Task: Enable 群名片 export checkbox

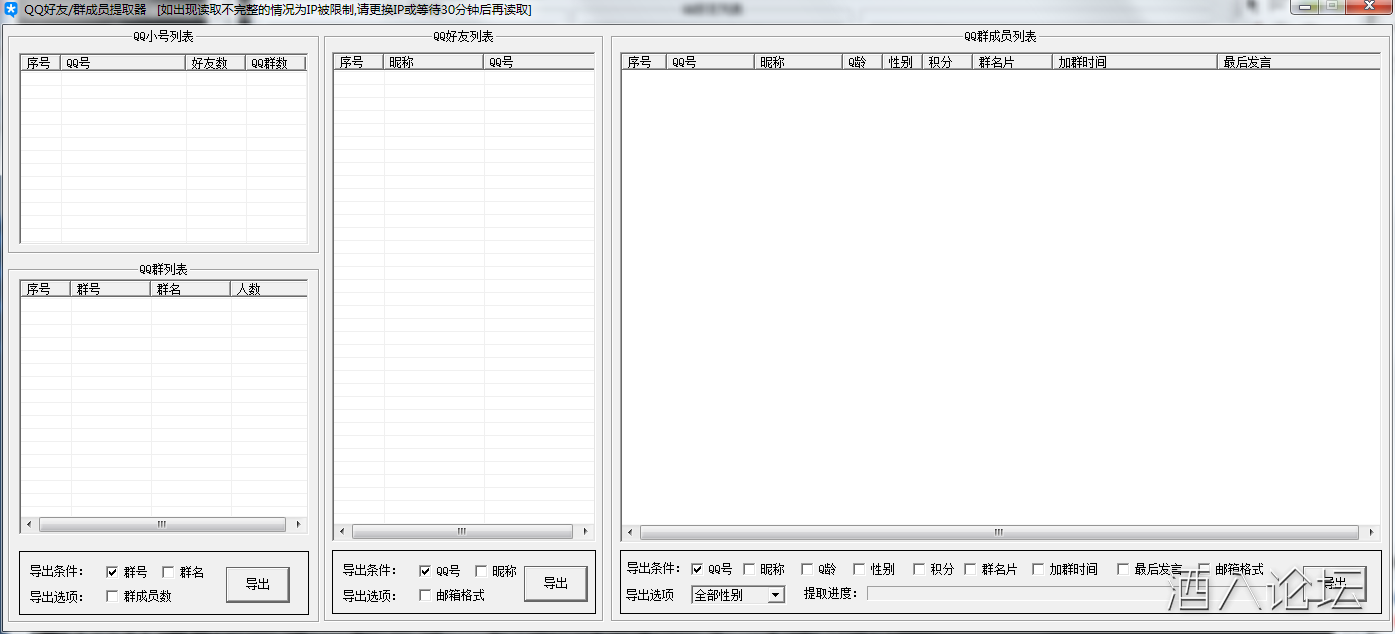Action: point(970,569)
